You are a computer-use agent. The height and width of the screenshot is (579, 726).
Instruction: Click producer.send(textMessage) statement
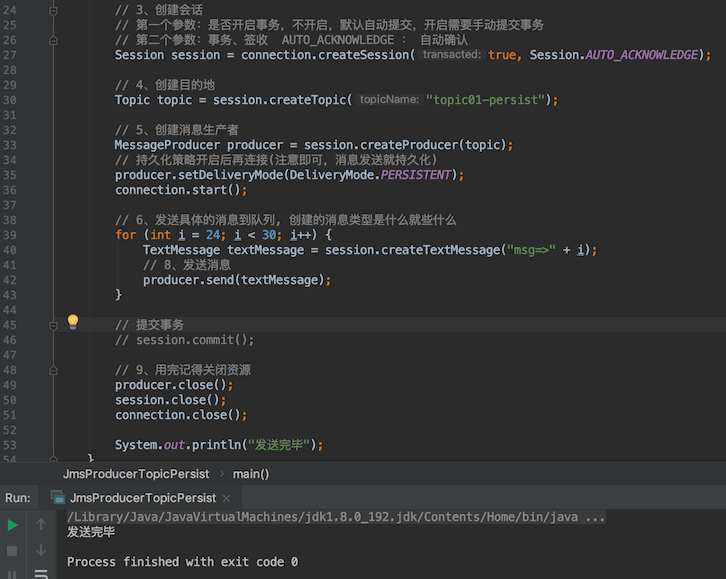(237, 280)
